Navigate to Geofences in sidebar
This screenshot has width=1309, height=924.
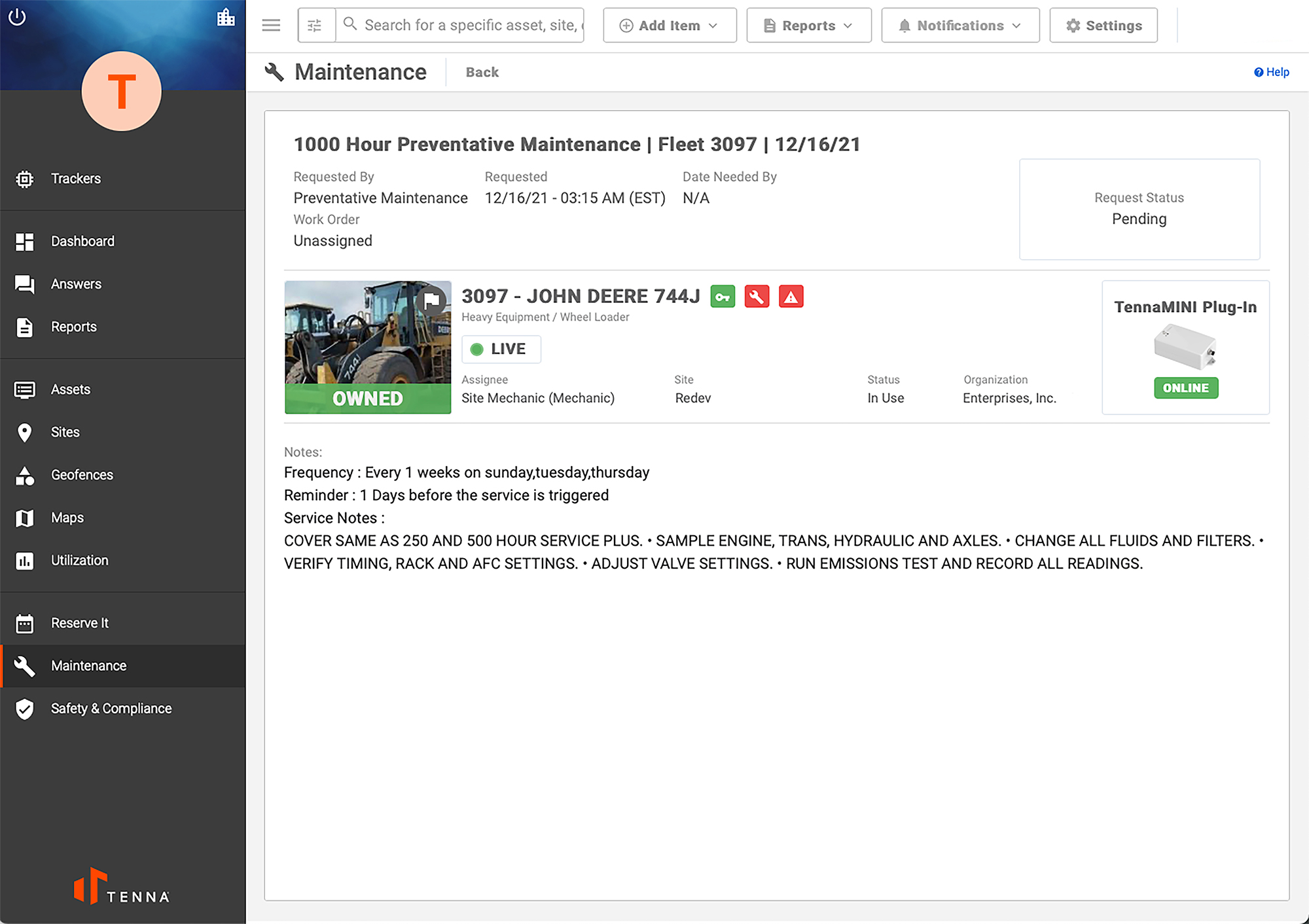point(82,475)
